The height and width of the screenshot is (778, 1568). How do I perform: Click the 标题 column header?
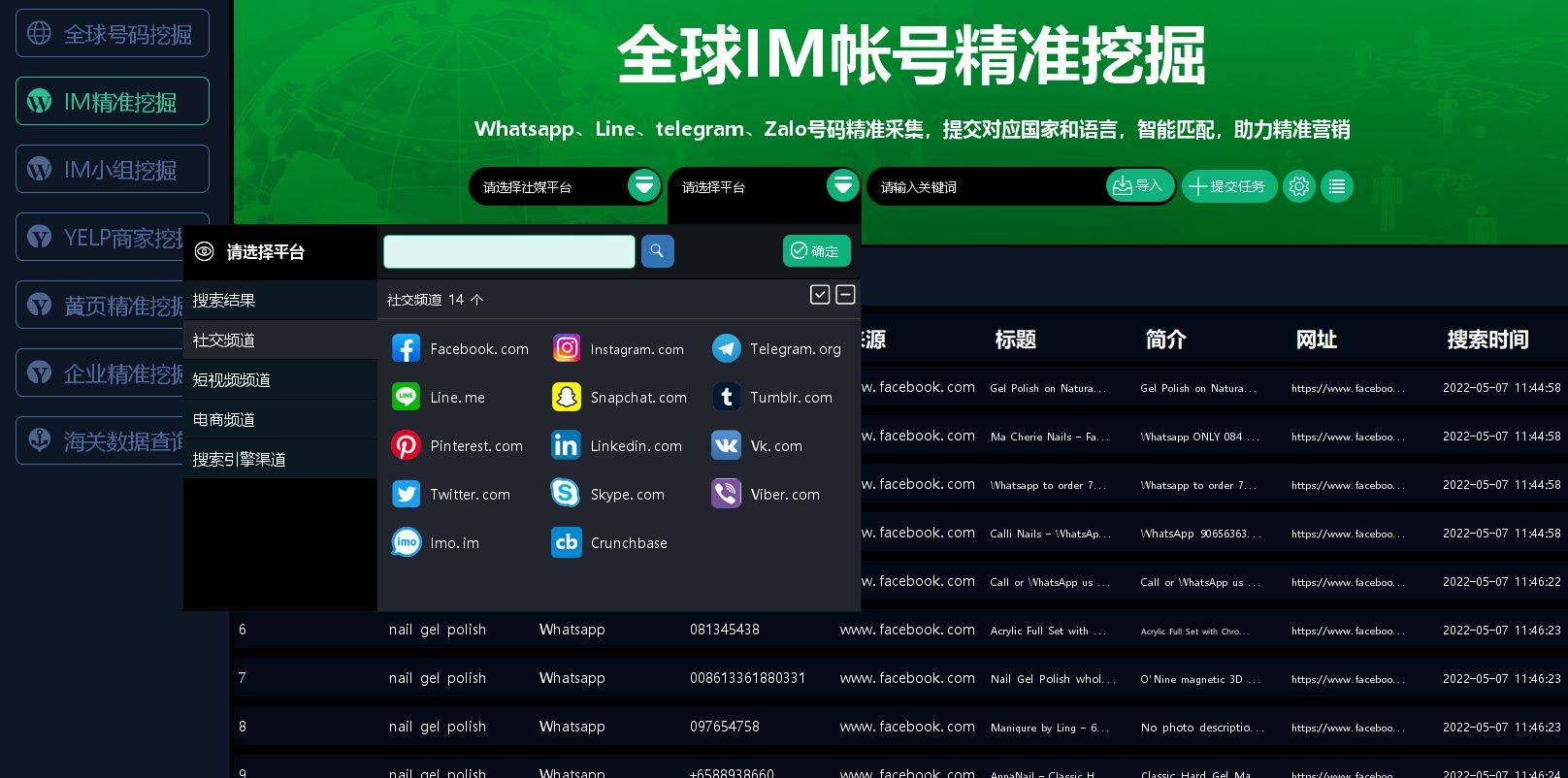1016,340
